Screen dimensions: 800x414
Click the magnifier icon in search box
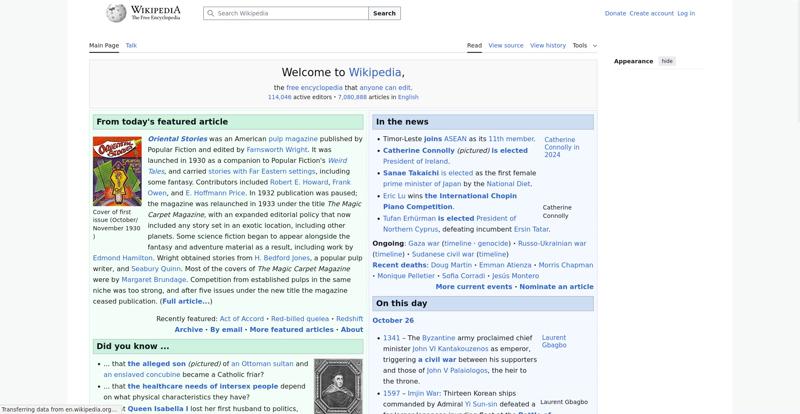pyautogui.click(x=210, y=14)
